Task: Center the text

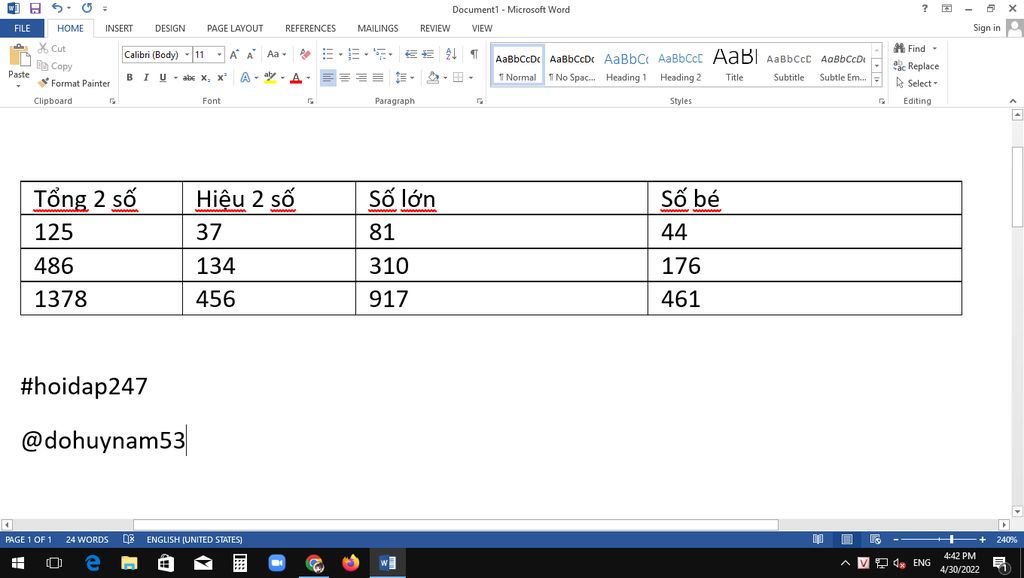Action: [x=345, y=77]
